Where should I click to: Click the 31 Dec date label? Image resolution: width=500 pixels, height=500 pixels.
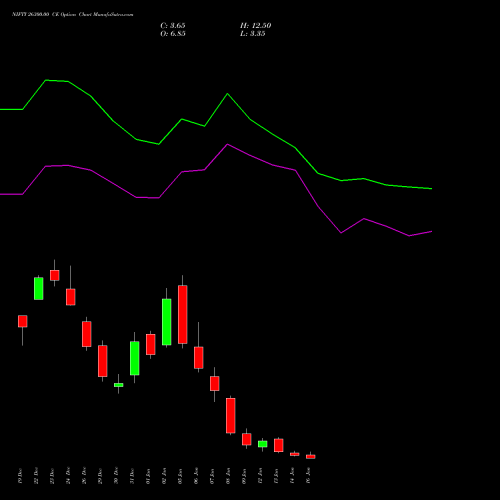[132, 476]
